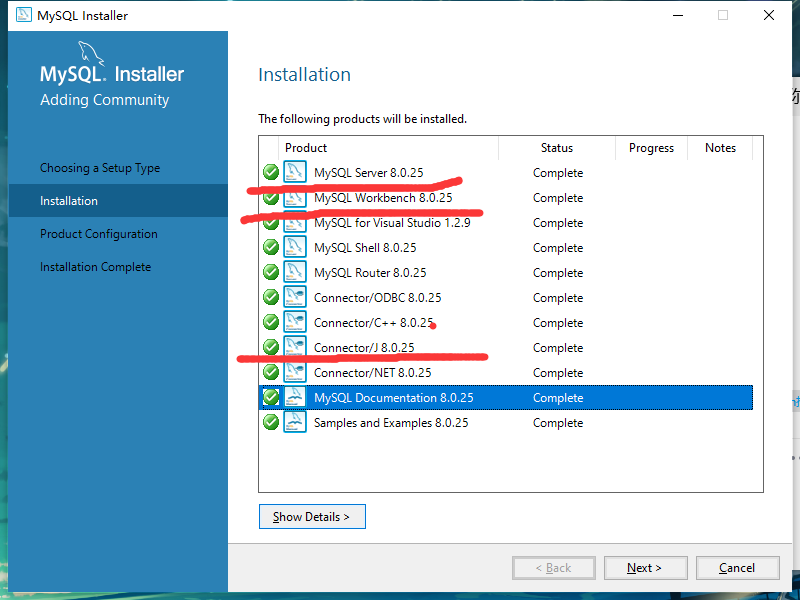Click the MySQL Server 8.0.25 product icon

click(294, 172)
